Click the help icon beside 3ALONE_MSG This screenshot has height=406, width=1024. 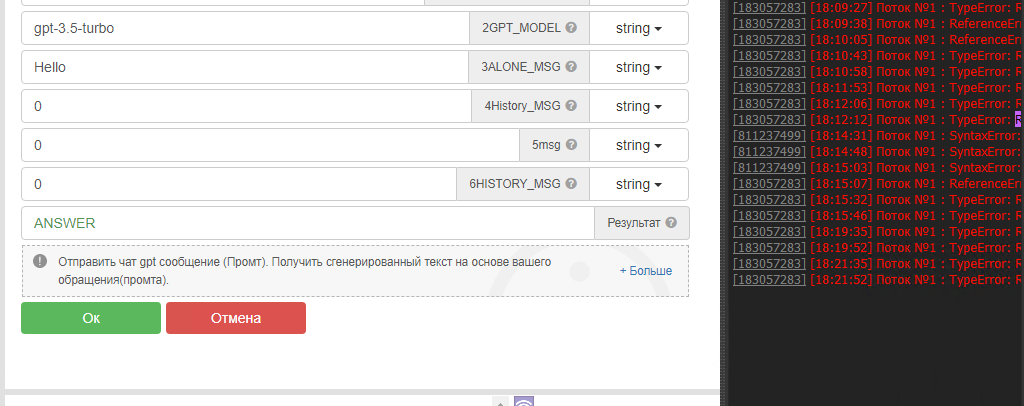click(x=571, y=67)
